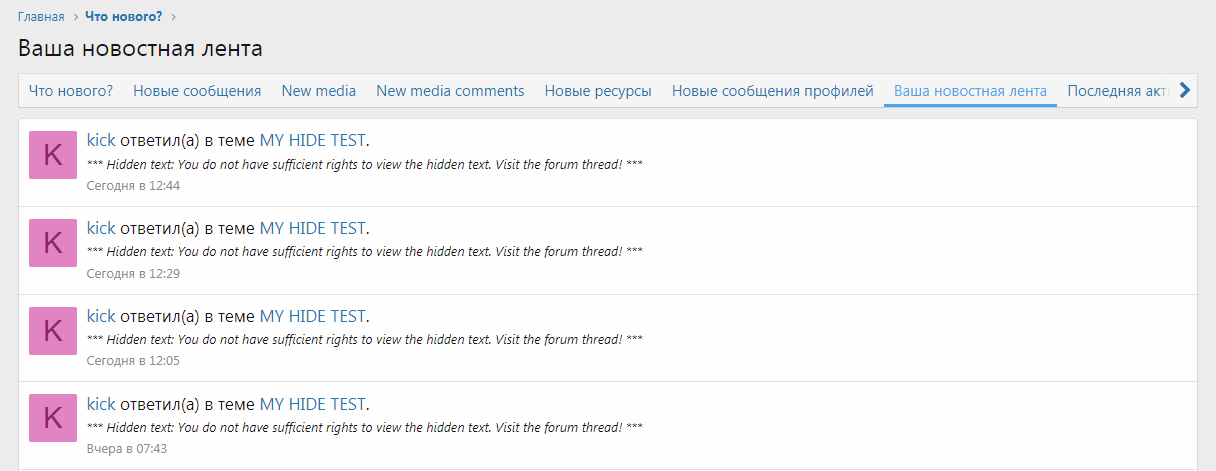Click kick's avatar in the 12:29 entry
This screenshot has width=1216, height=471.
pyautogui.click(x=53, y=242)
